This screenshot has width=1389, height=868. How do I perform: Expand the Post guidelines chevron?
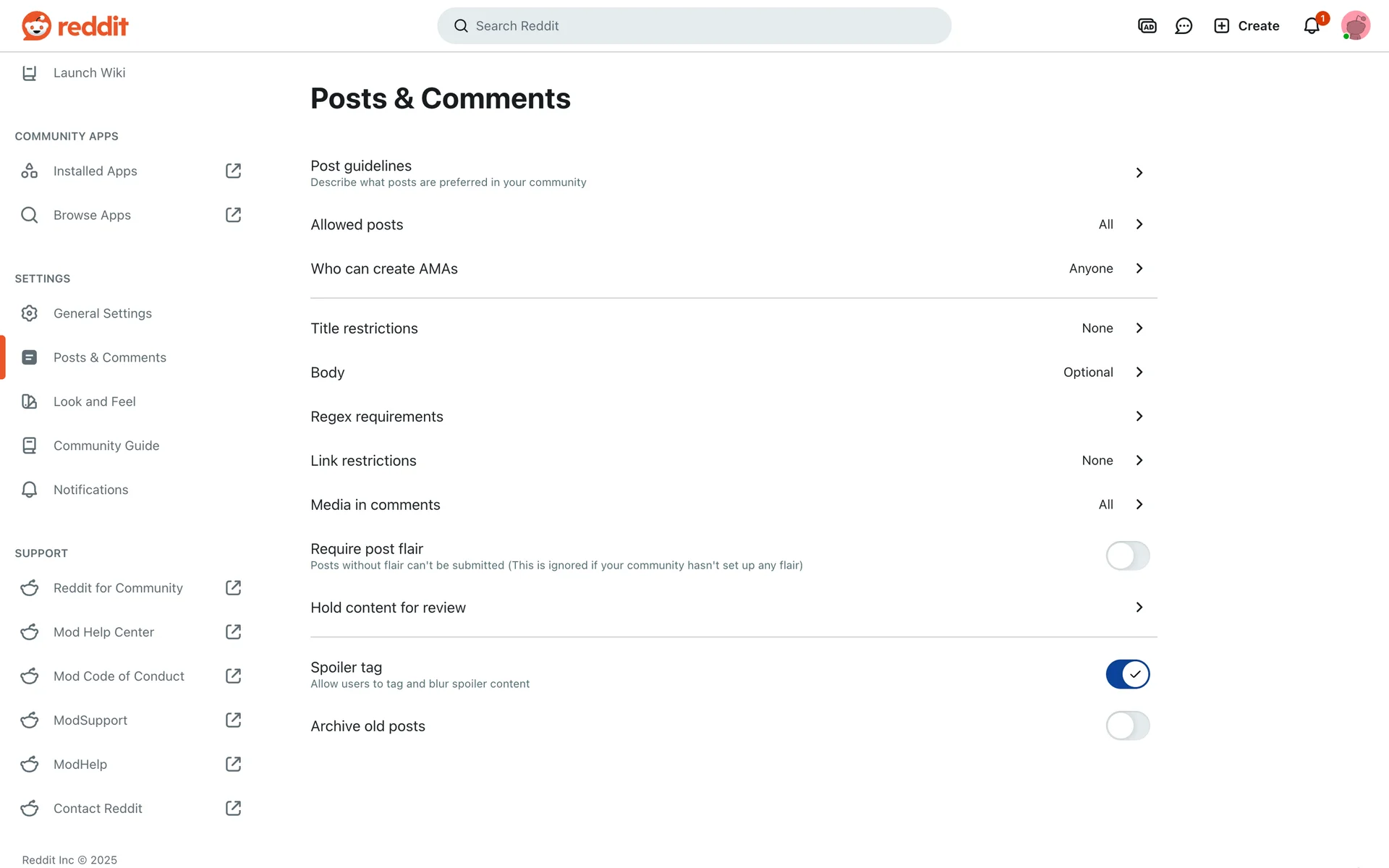[x=1139, y=173]
